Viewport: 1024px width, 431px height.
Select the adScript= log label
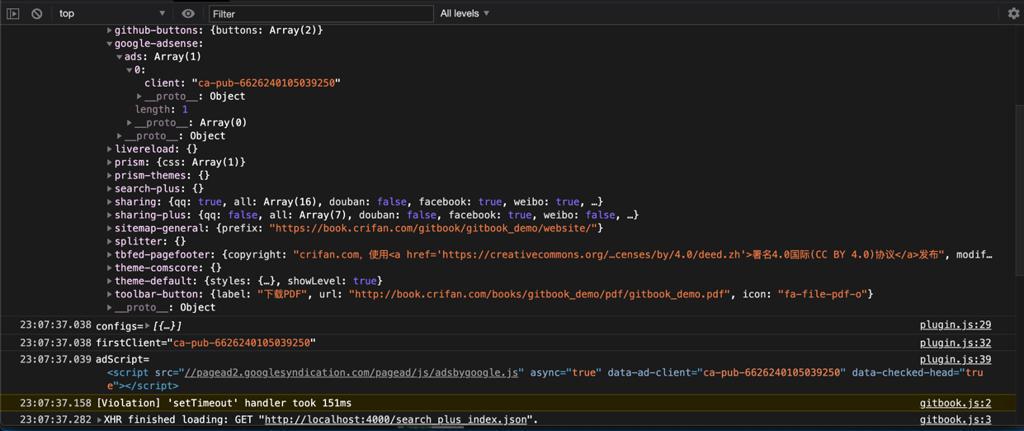pos(123,359)
